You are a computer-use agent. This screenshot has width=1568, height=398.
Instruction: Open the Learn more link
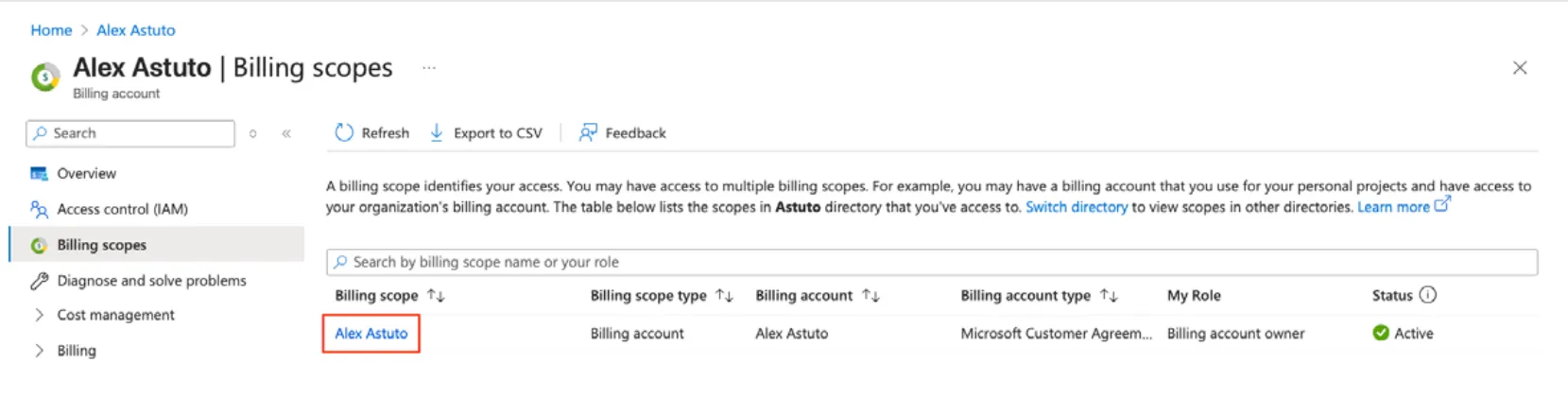click(1393, 207)
